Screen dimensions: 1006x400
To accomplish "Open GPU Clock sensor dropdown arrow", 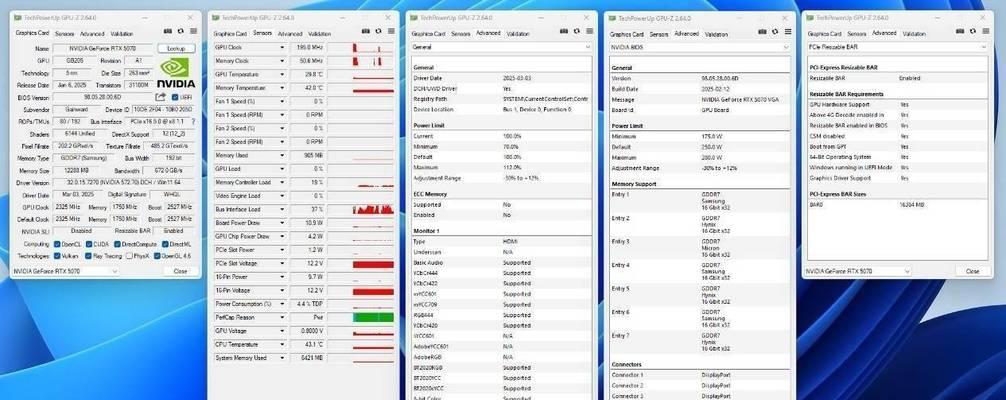I will 282,47.
